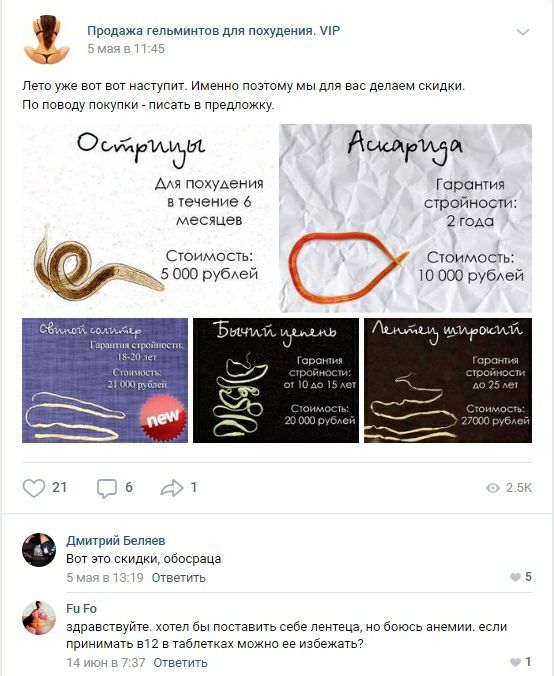Share the post using the arrow icon
Viewport: 554px width, 676px height.
click(172, 488)
